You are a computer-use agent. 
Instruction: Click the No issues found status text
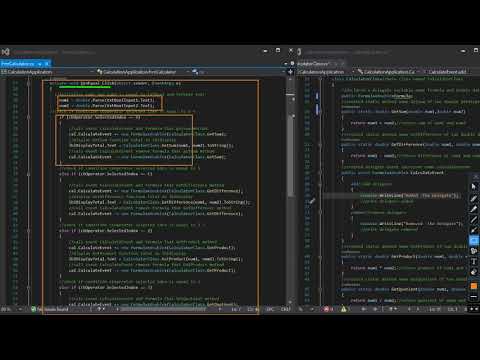[53, 309]
